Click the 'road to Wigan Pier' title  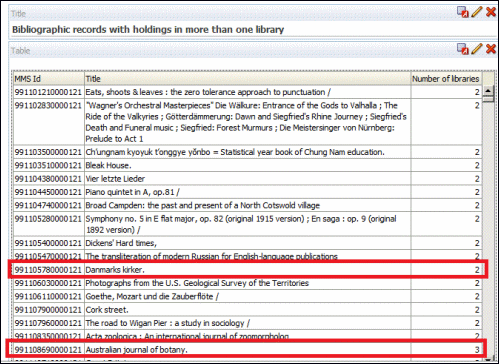pos(248,323)
